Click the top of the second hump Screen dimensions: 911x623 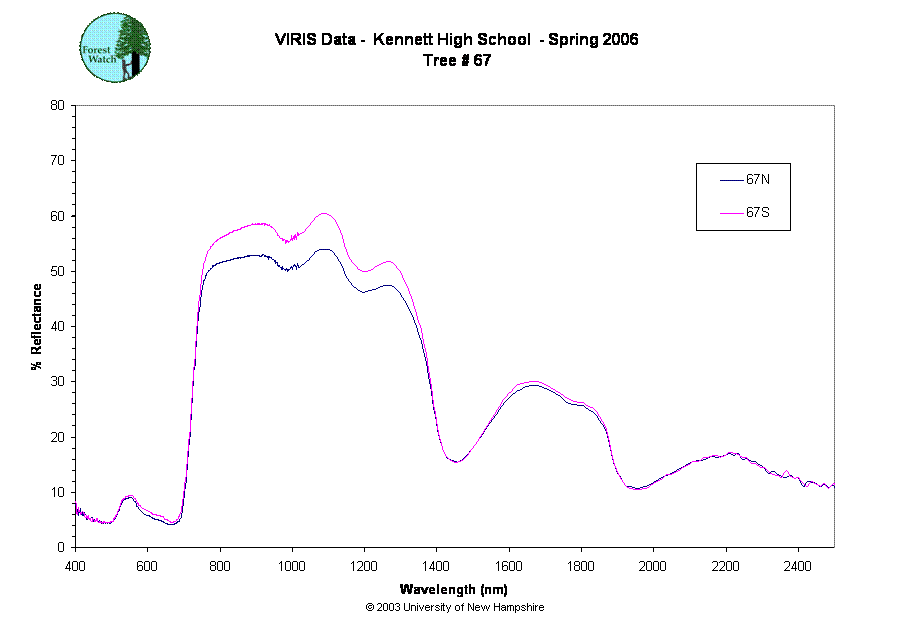point(533,381)
